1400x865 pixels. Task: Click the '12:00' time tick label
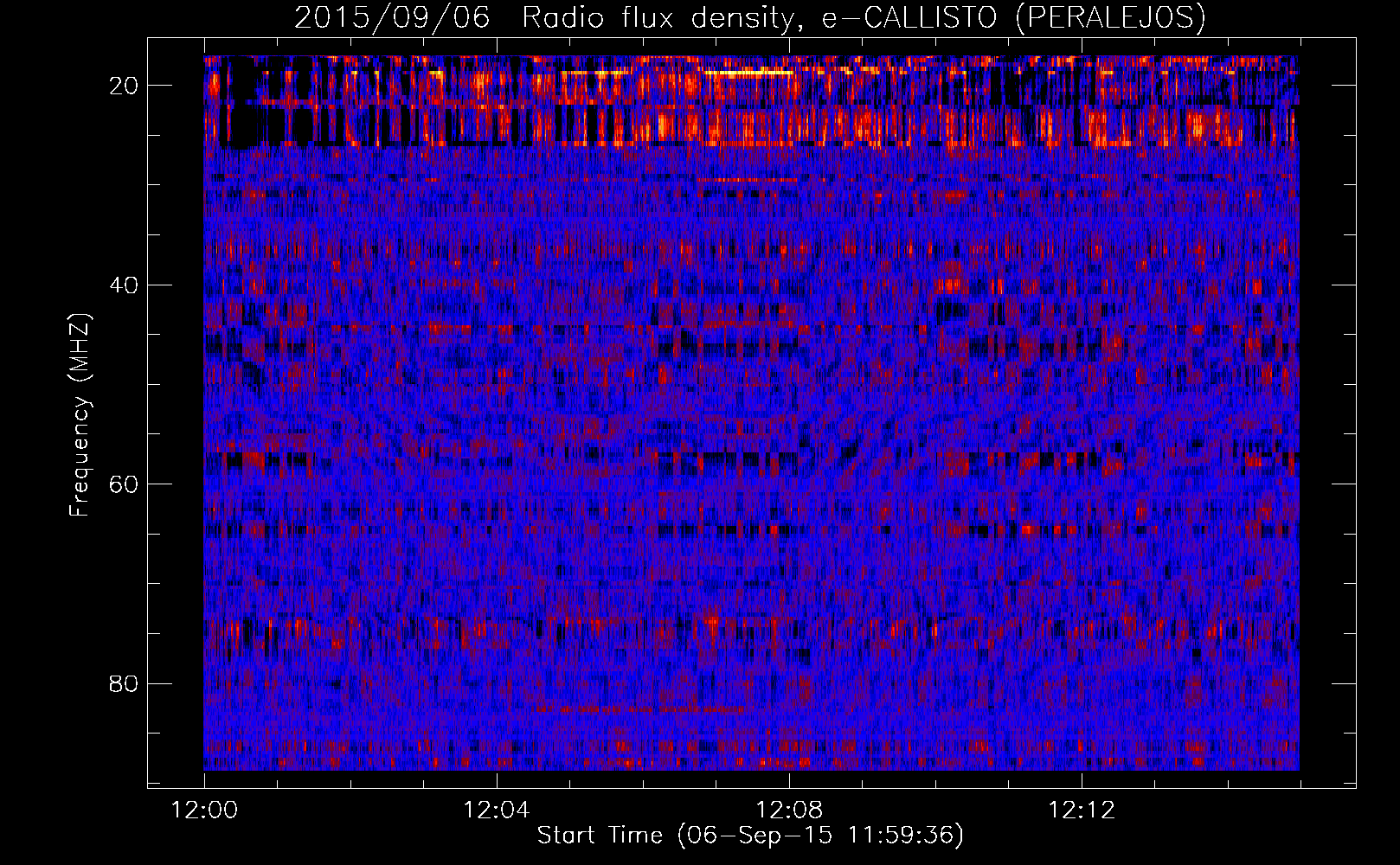(x=204, y=811)
